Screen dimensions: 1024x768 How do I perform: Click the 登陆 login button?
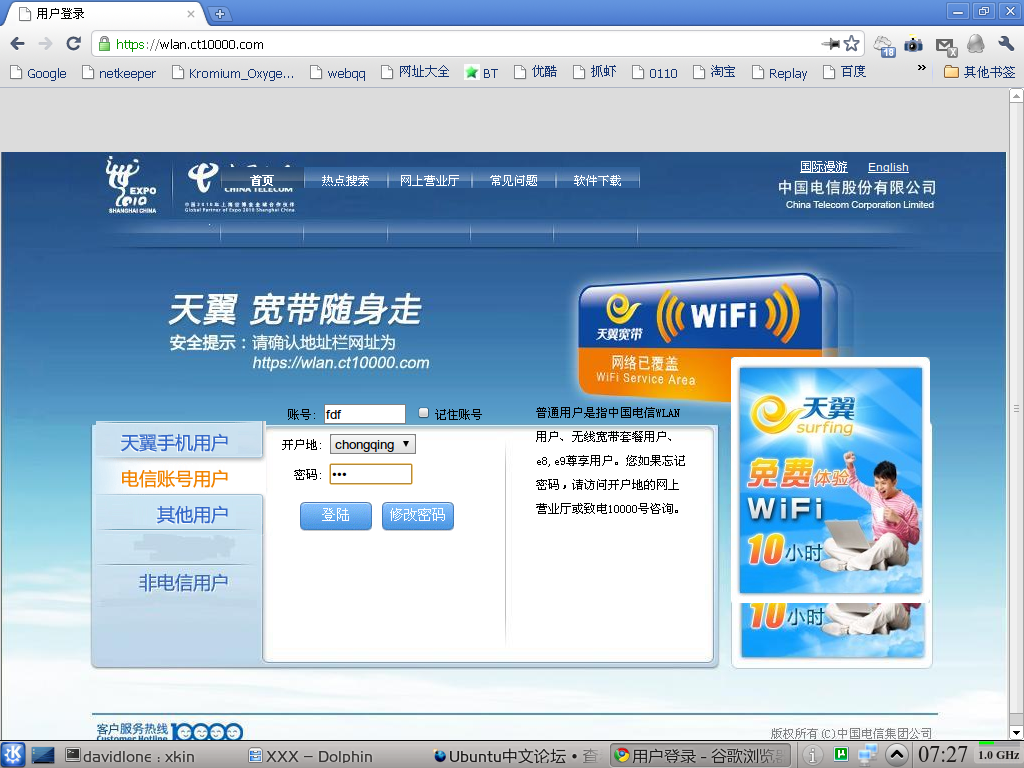point(336,515)
